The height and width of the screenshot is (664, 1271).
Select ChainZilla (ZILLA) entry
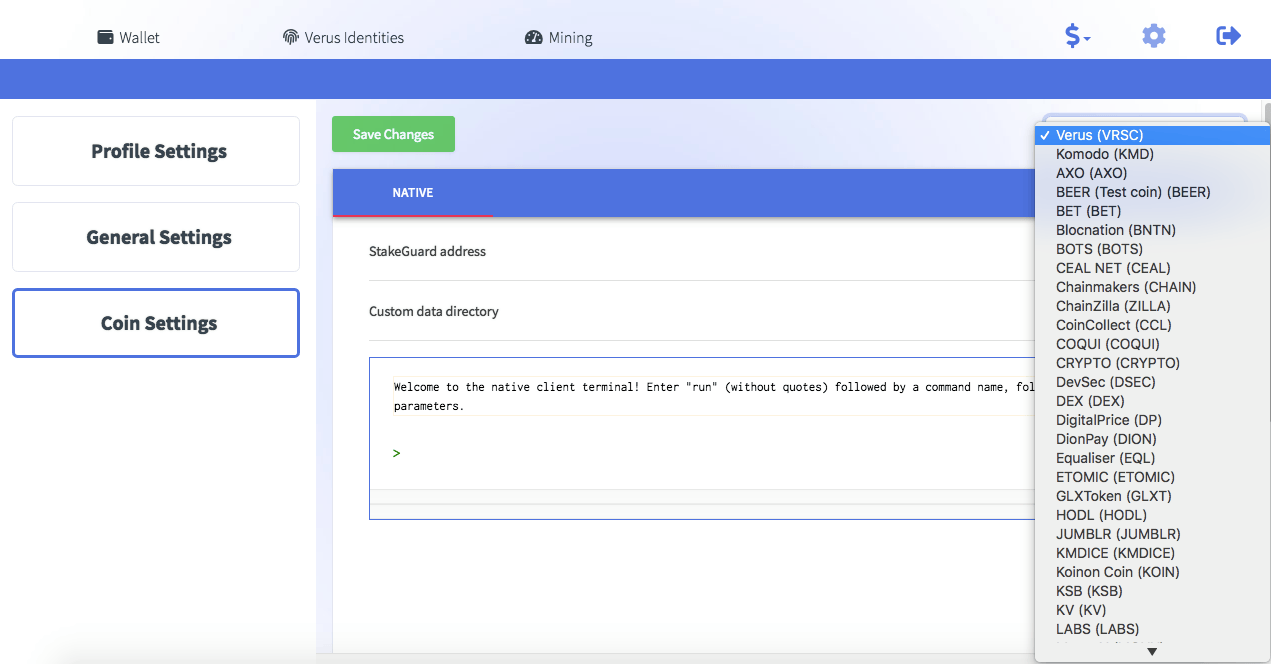pyautogui.click(x=1152, y=306)
